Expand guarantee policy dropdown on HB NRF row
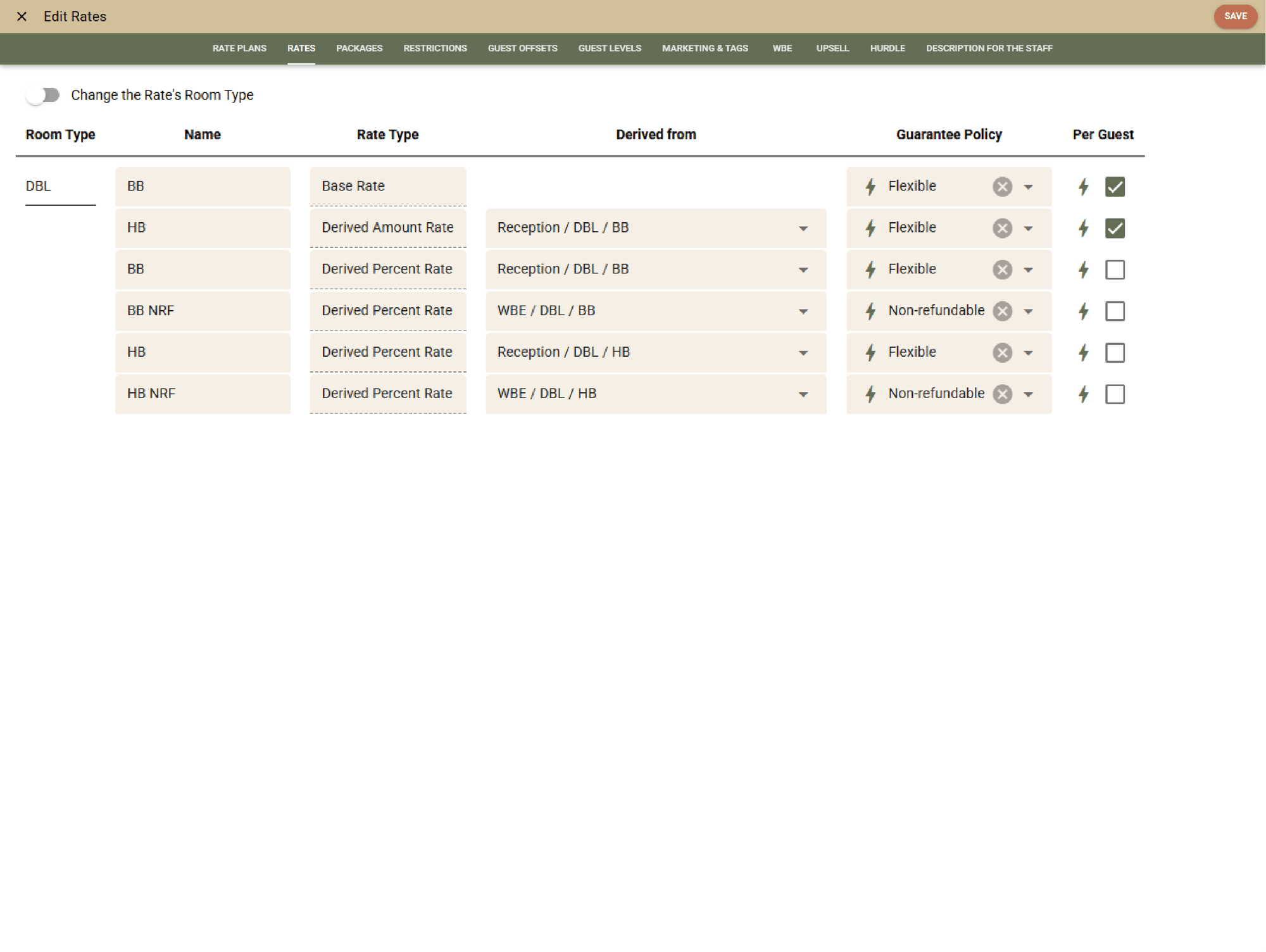 tap(1028, 394)
